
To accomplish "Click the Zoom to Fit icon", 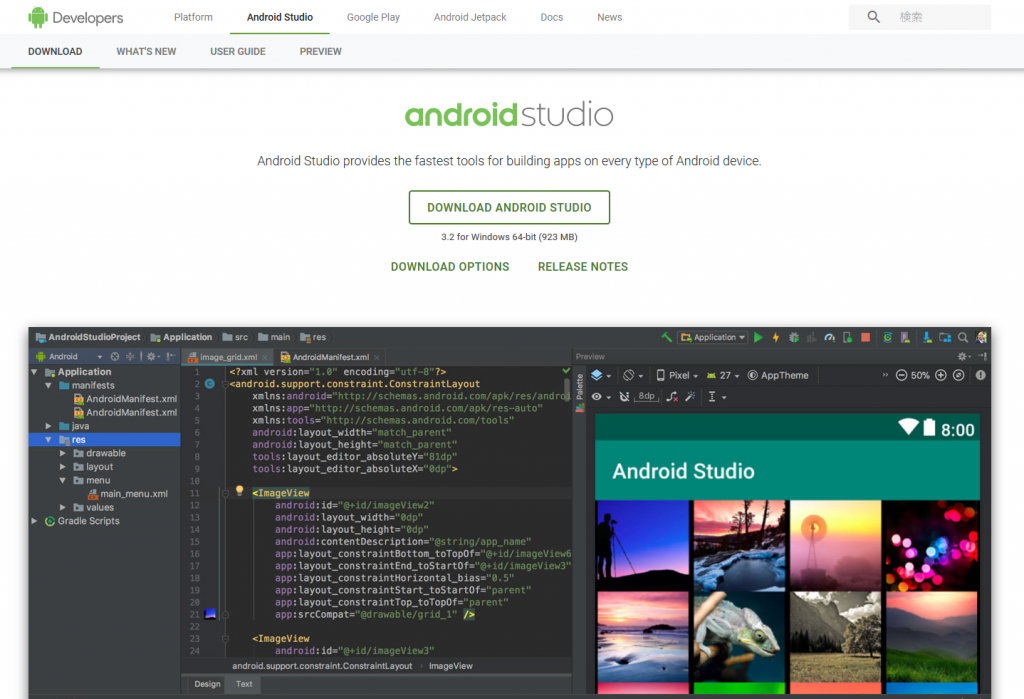I will click(958, 375).
